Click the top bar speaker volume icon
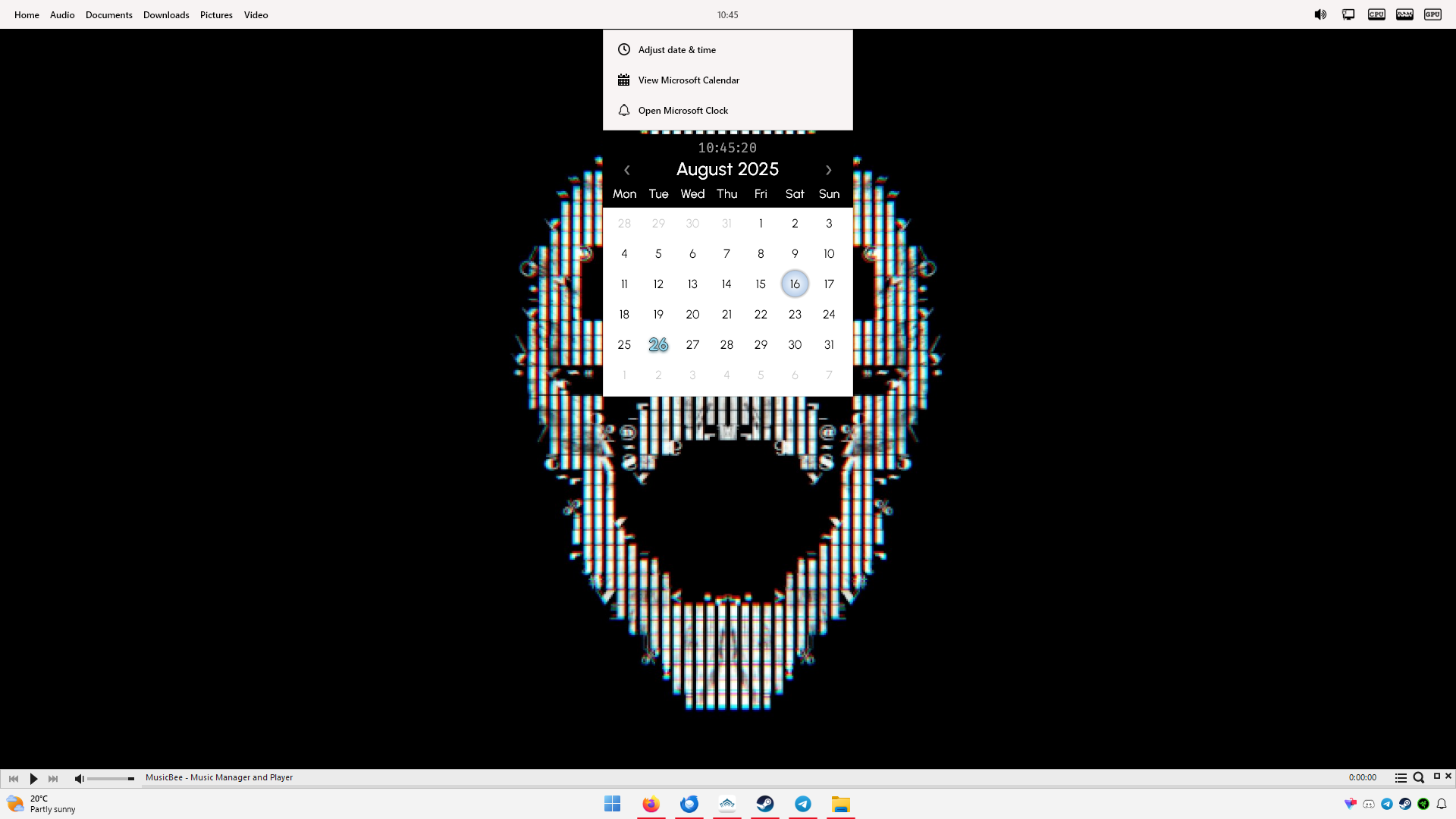 point(1320,14)
